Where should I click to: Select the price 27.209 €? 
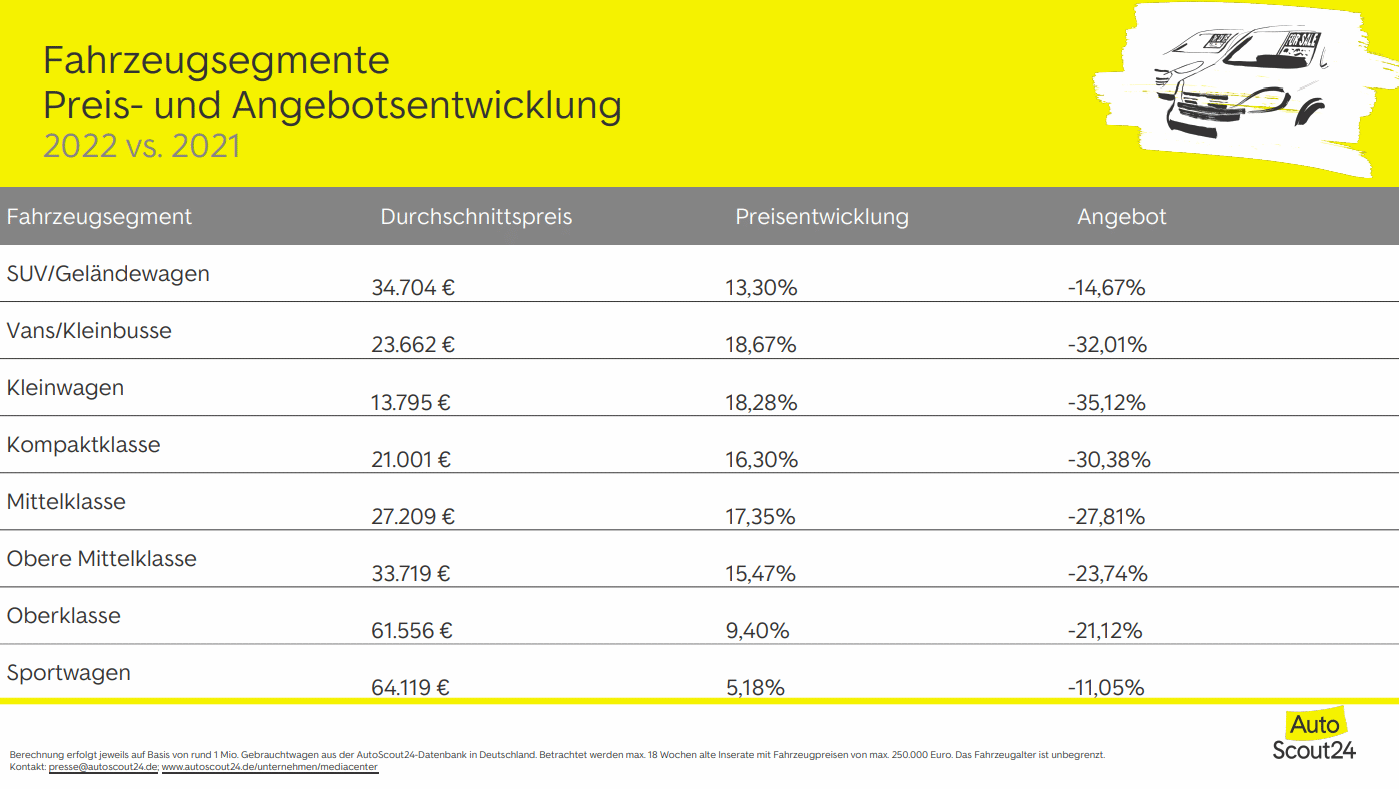[413, 517]
